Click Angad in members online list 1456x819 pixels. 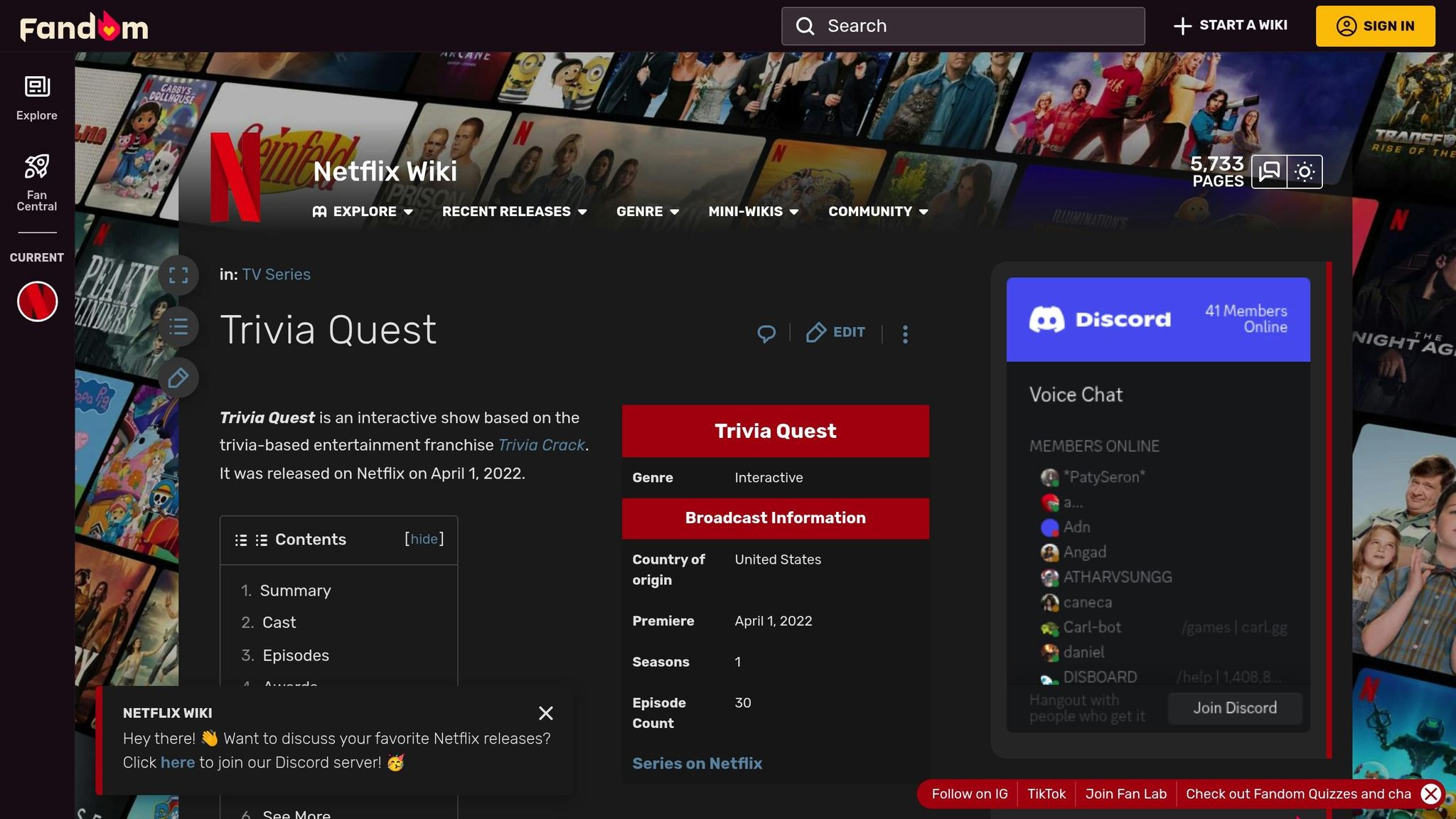[x=1085, y=552]
